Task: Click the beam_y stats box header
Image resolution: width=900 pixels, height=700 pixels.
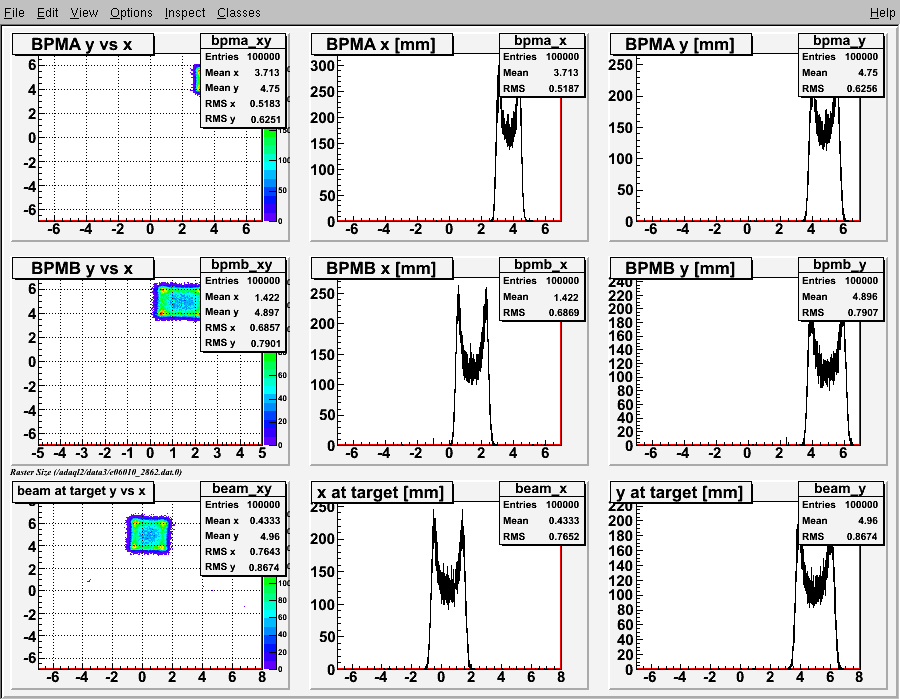Action: point(840,488)
